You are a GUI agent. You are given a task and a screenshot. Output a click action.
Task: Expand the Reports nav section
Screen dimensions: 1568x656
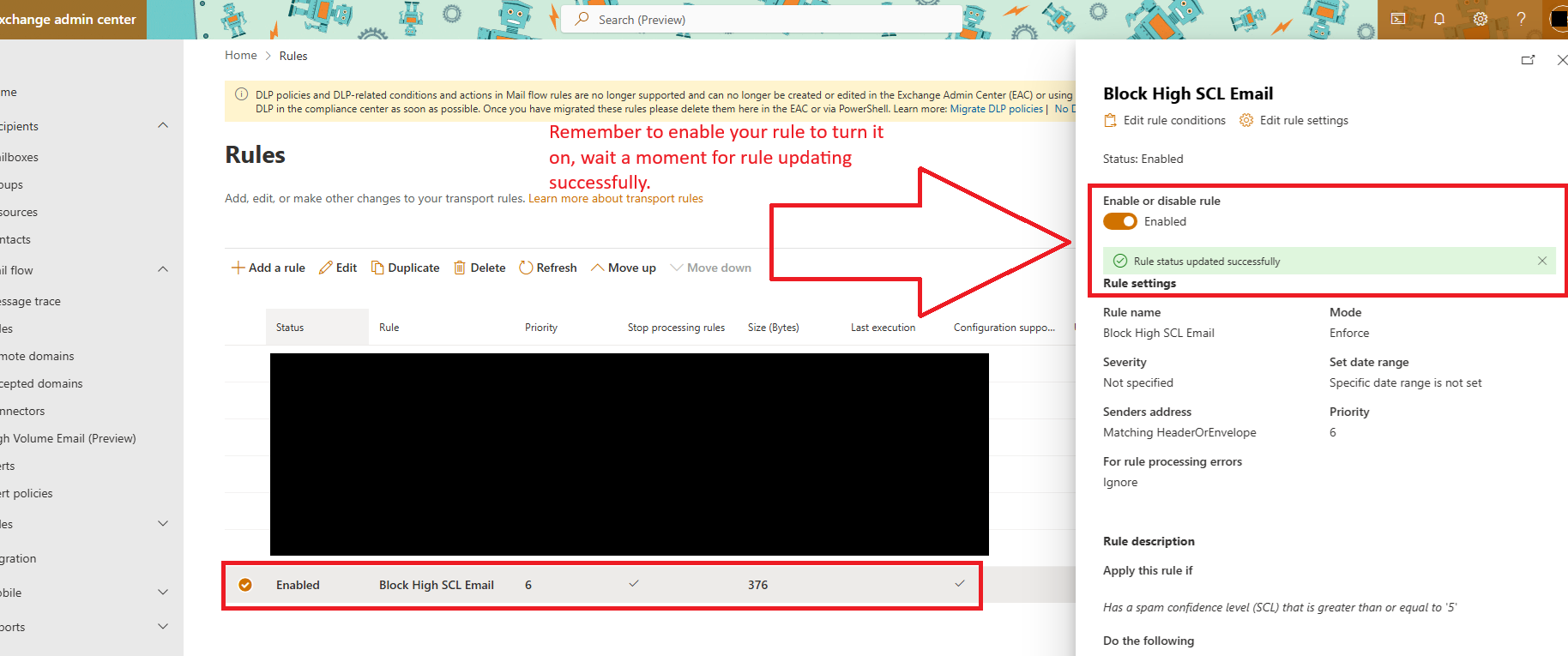(163, 627)
